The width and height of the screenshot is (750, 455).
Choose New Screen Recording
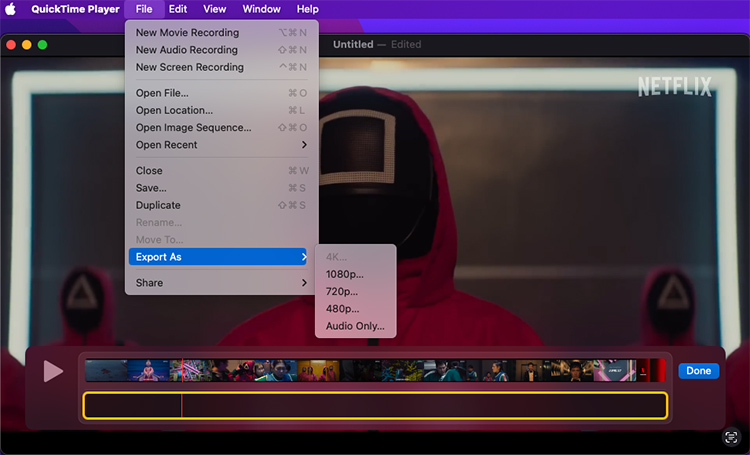[221, 67]
